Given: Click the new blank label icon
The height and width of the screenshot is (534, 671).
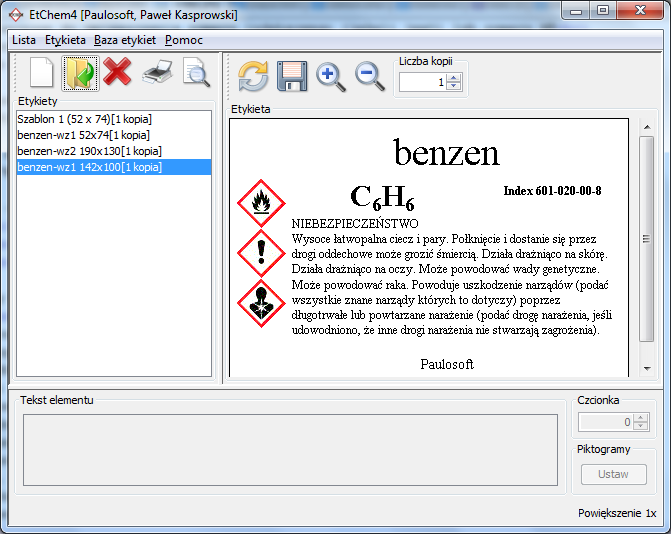Looking at the screenshot, I should [x=42, y=73].
